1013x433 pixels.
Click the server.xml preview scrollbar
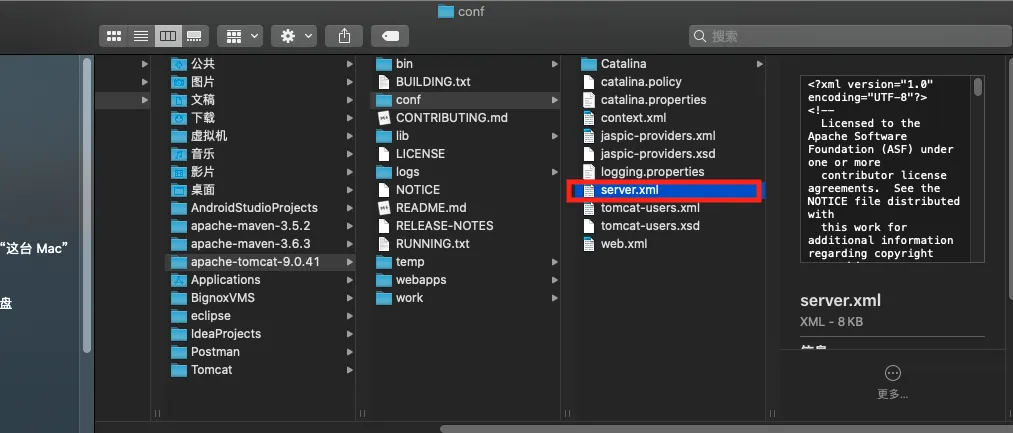click(978, 87)
